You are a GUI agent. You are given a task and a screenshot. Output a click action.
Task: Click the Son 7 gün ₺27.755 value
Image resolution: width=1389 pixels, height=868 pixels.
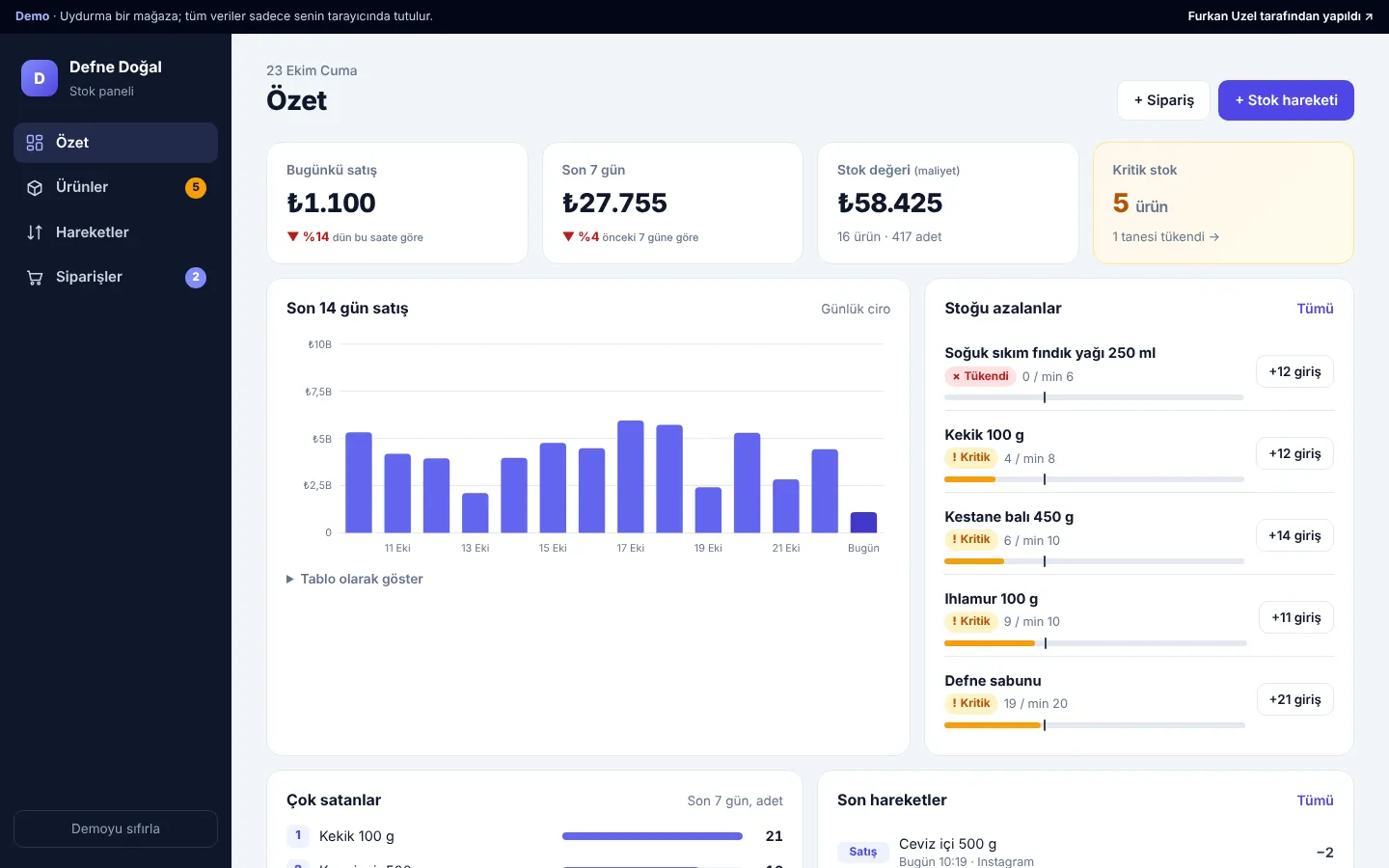tap(614, 203)
